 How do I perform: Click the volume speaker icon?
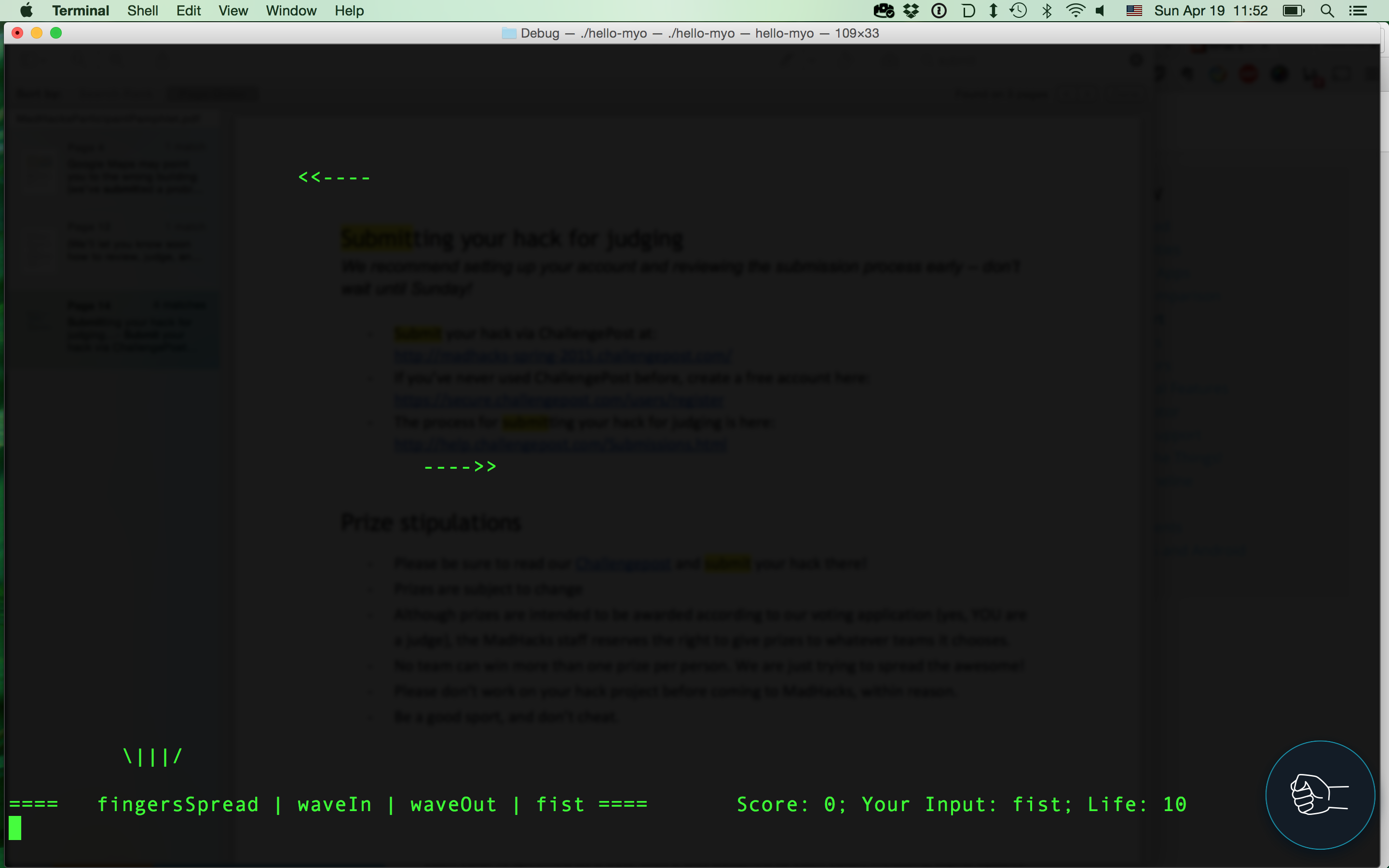coord(1101,11)
